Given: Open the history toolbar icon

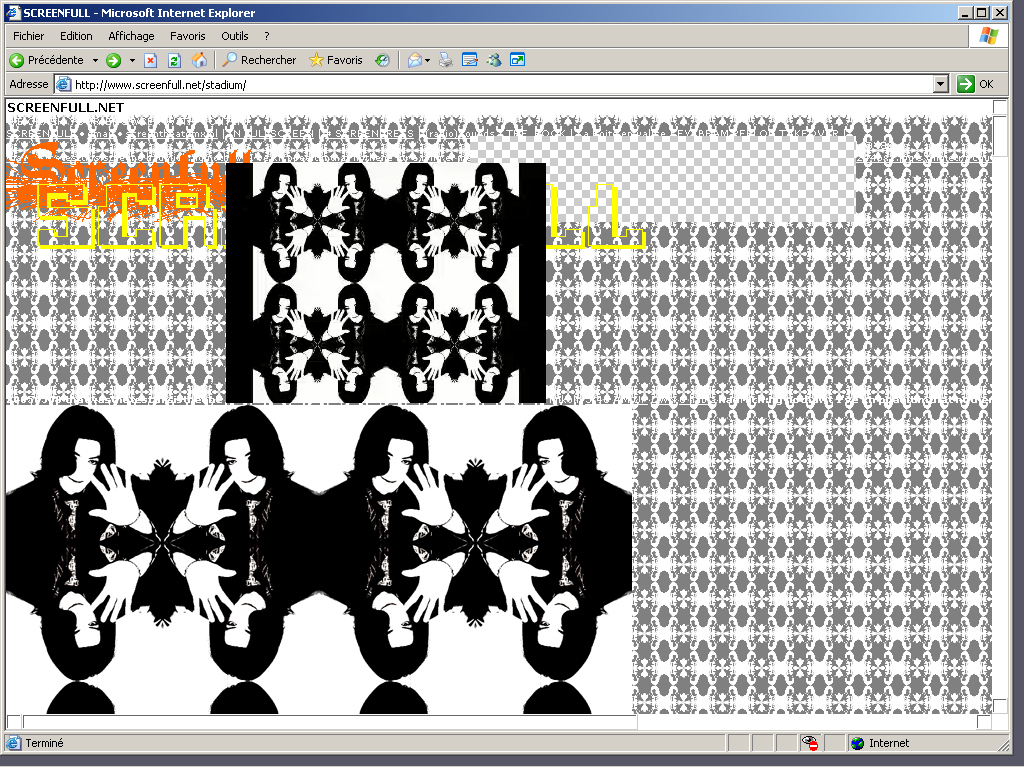Looking at the screenshot, I should point(382,60).
